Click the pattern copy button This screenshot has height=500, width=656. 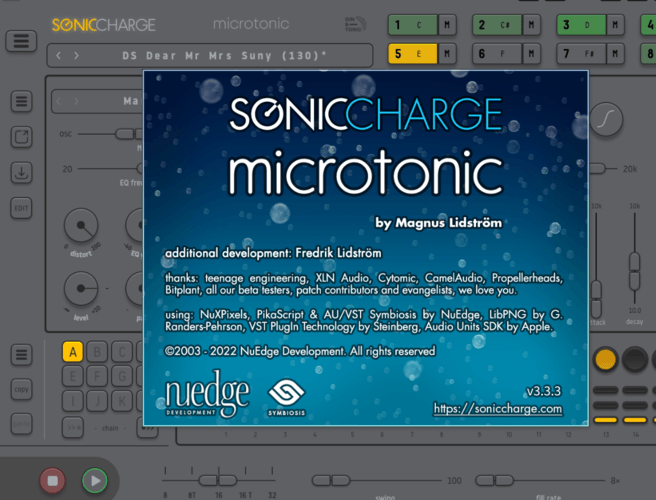pyautogui.click(x=21, y=390)
